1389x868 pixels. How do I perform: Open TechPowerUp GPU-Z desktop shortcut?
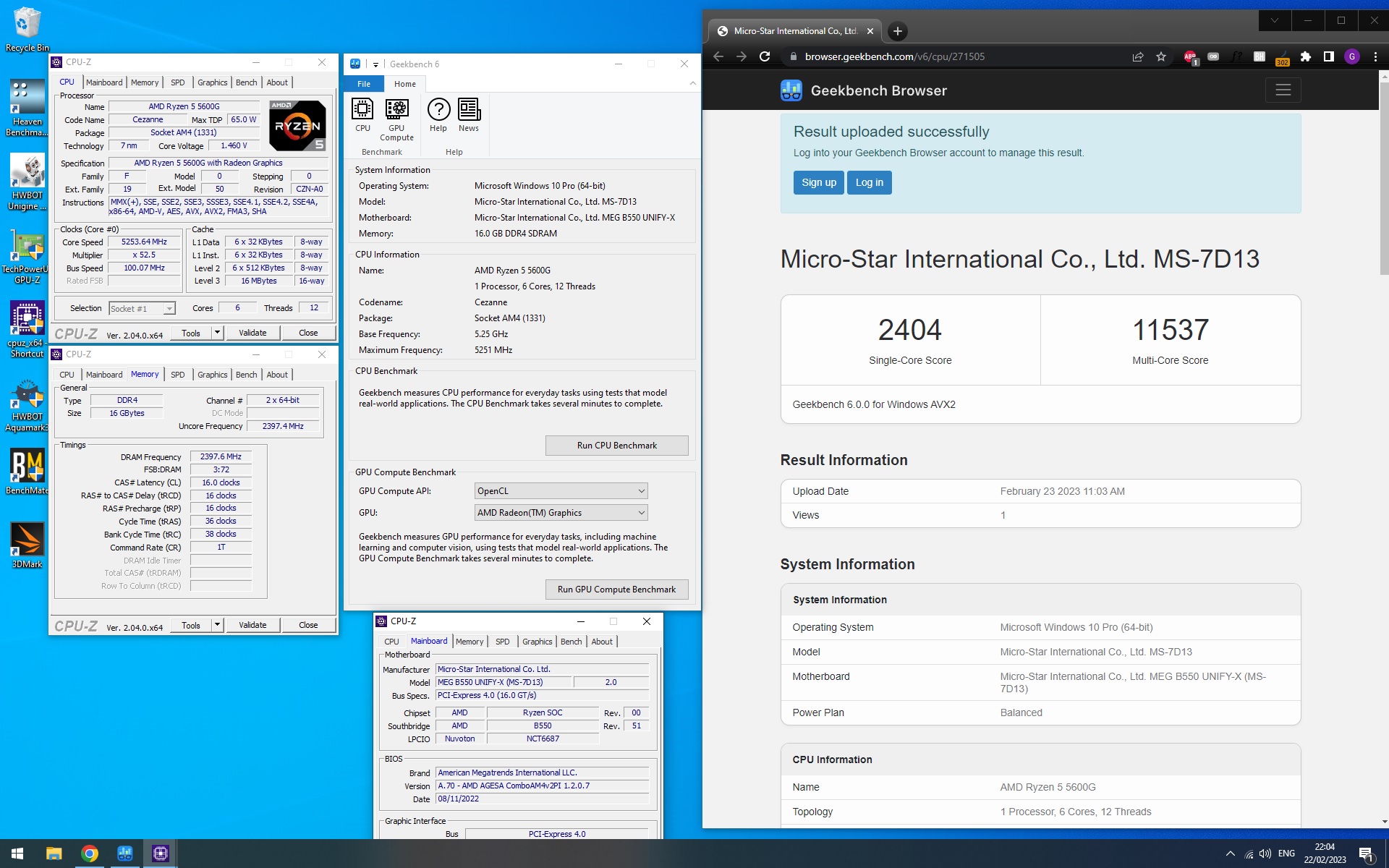[x=27, y=257]
